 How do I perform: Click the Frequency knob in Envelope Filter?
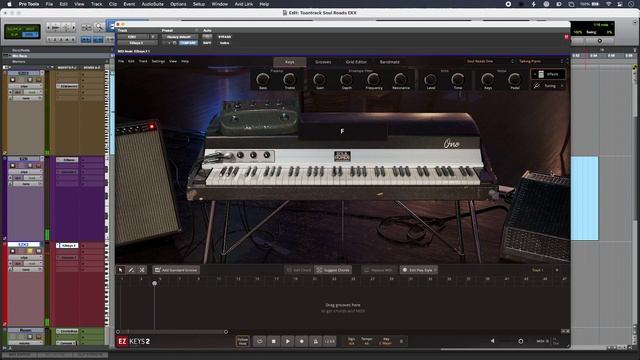tap(373, 79)
